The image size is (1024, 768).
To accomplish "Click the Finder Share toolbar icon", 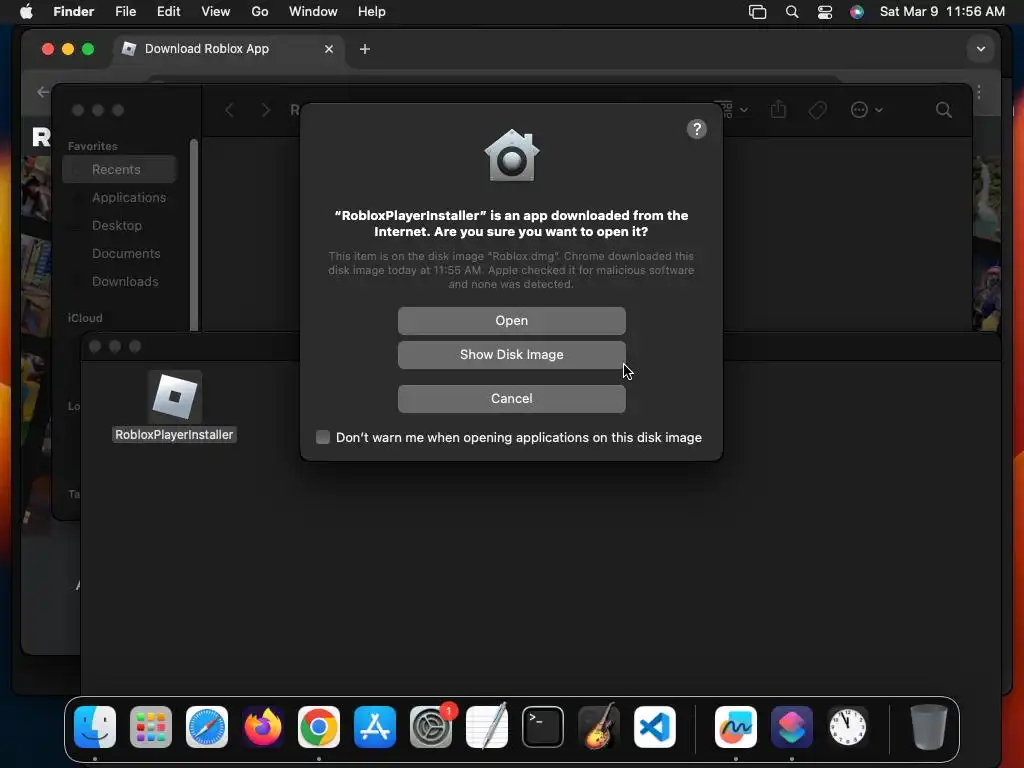I will (778, 110).
